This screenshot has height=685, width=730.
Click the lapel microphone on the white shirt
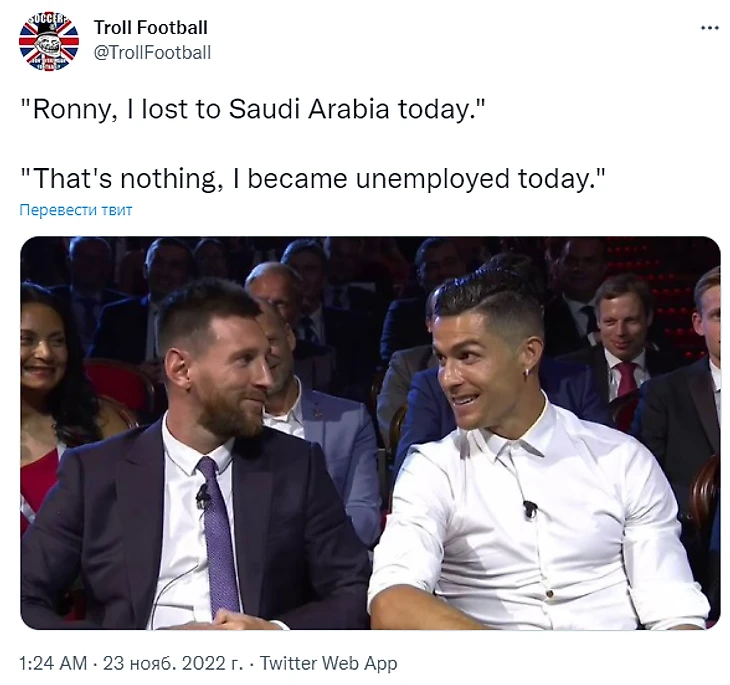(x=529, y=509)
